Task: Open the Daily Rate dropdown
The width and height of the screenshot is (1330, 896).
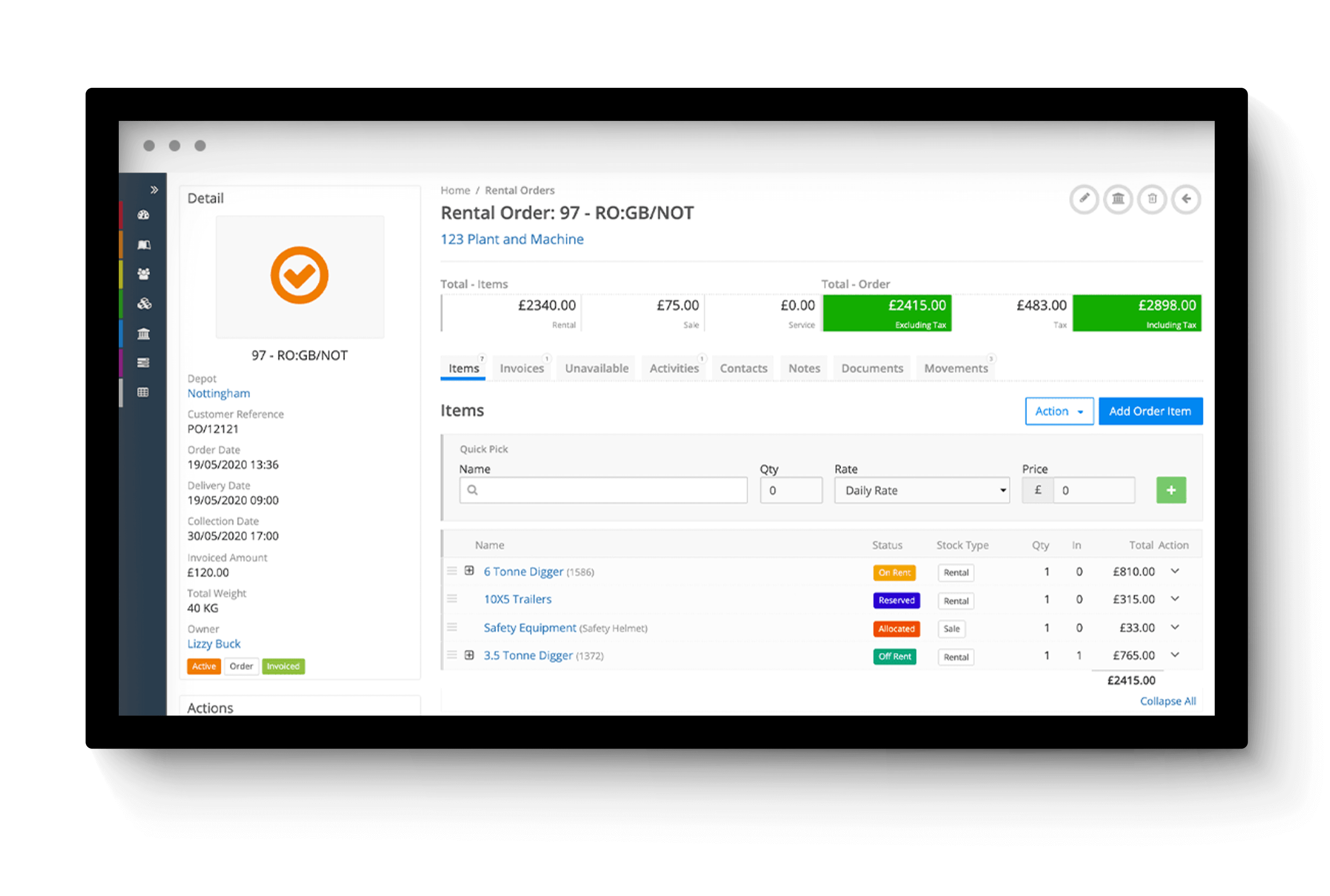Action: pos(921,490)
